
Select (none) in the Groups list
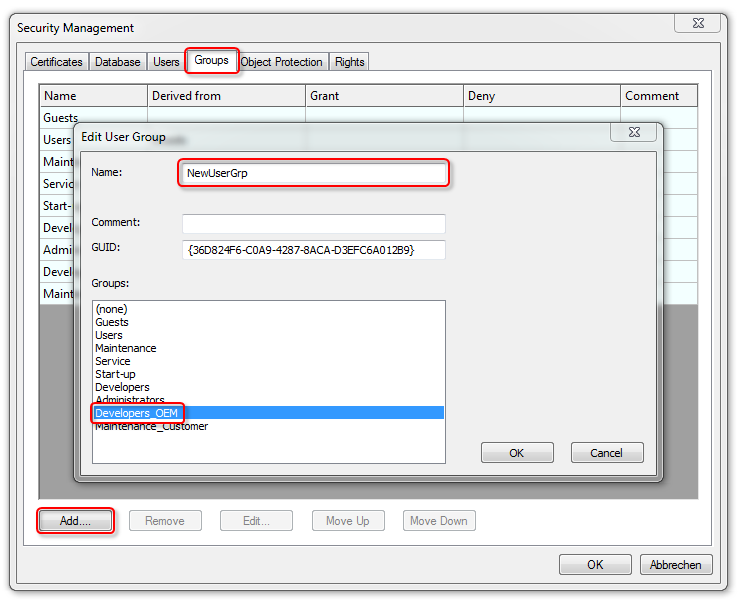269,309
